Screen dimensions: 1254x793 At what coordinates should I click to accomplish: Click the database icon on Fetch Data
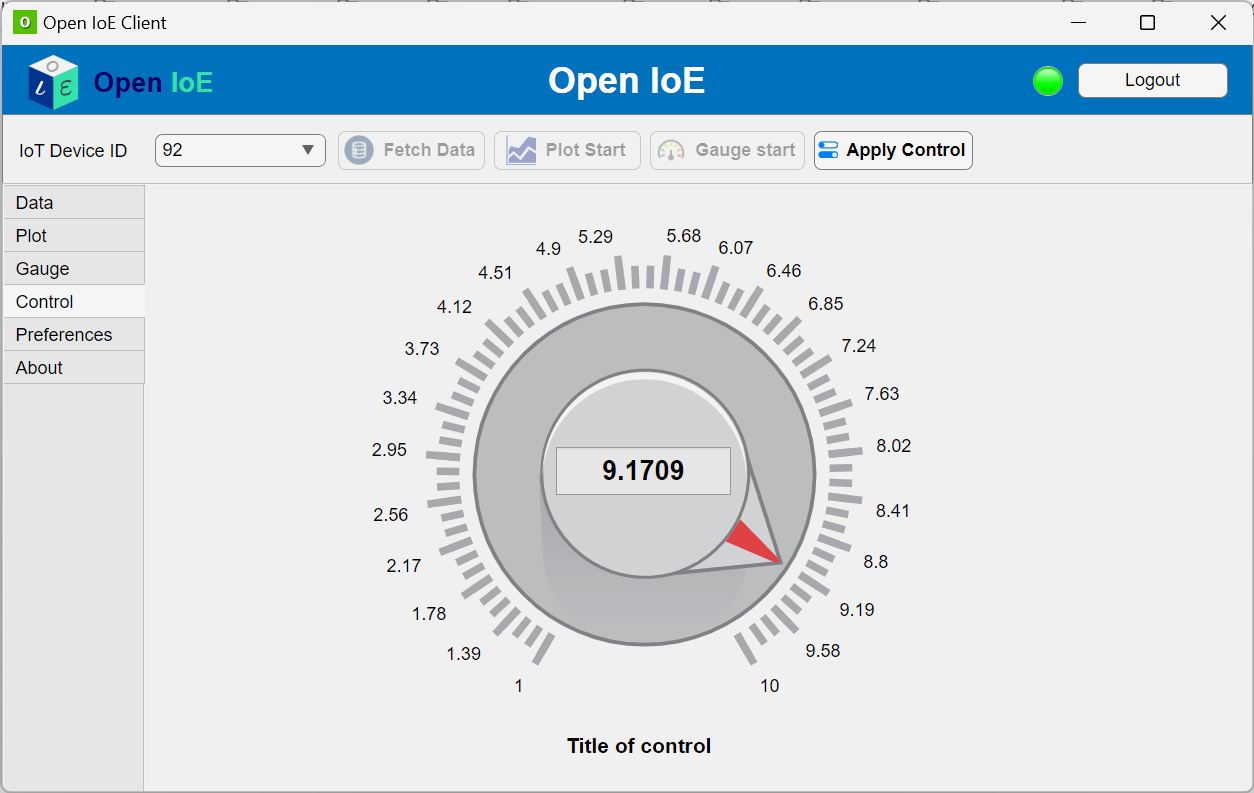pos(359,150)
